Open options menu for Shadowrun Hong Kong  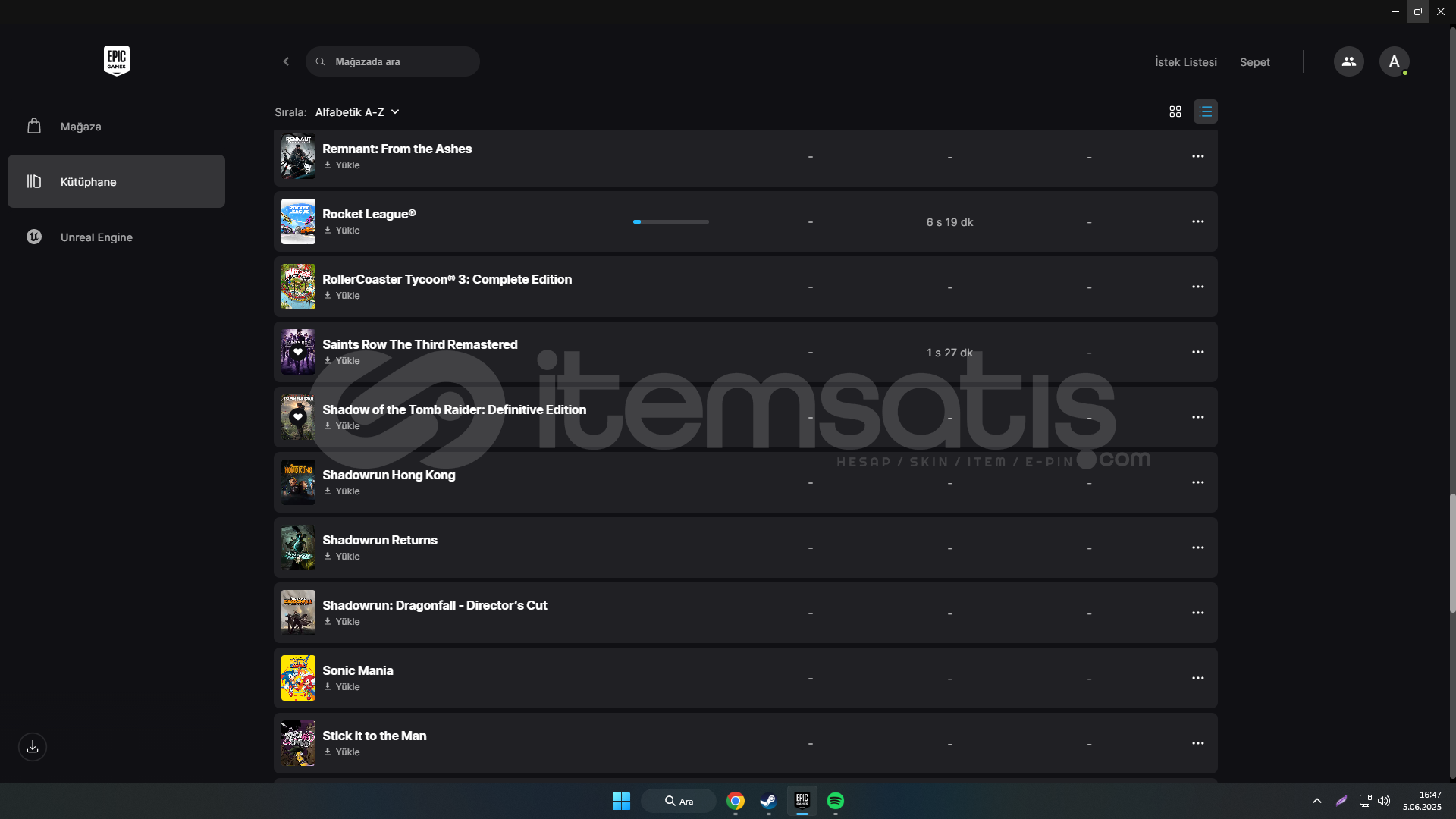[x=1197, y=482]
